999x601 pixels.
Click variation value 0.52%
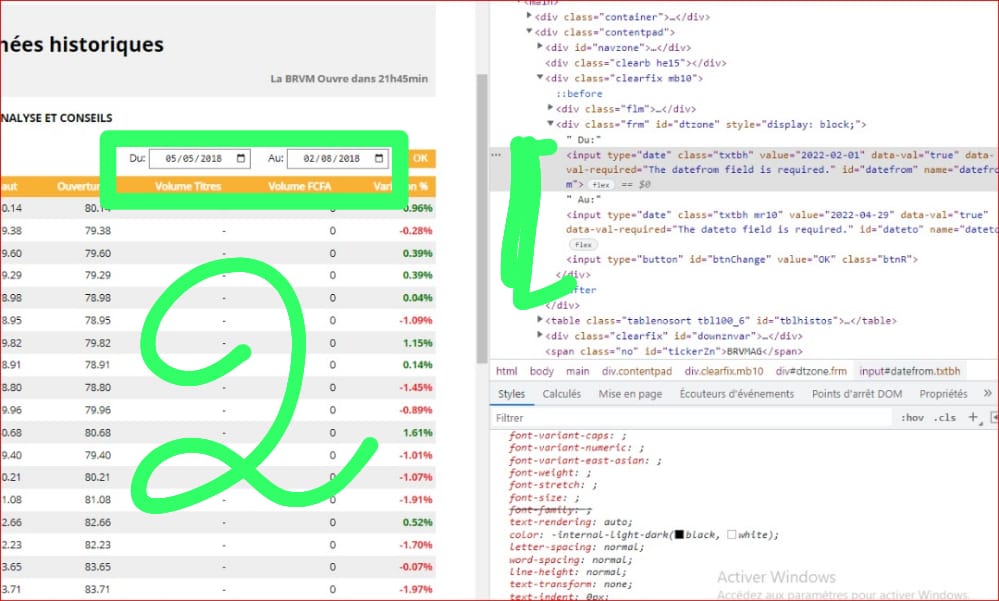(417, 522)
